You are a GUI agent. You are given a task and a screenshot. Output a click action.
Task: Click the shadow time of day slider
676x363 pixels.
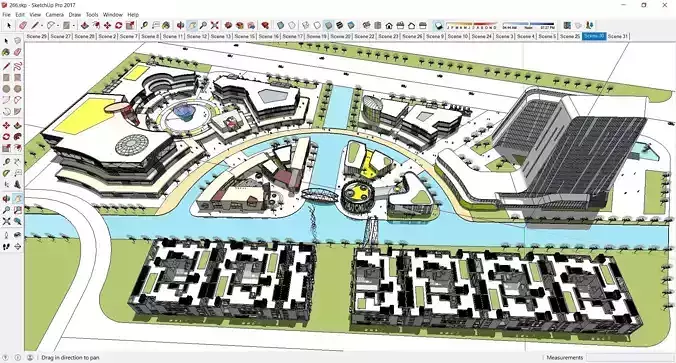pos(529,25)
